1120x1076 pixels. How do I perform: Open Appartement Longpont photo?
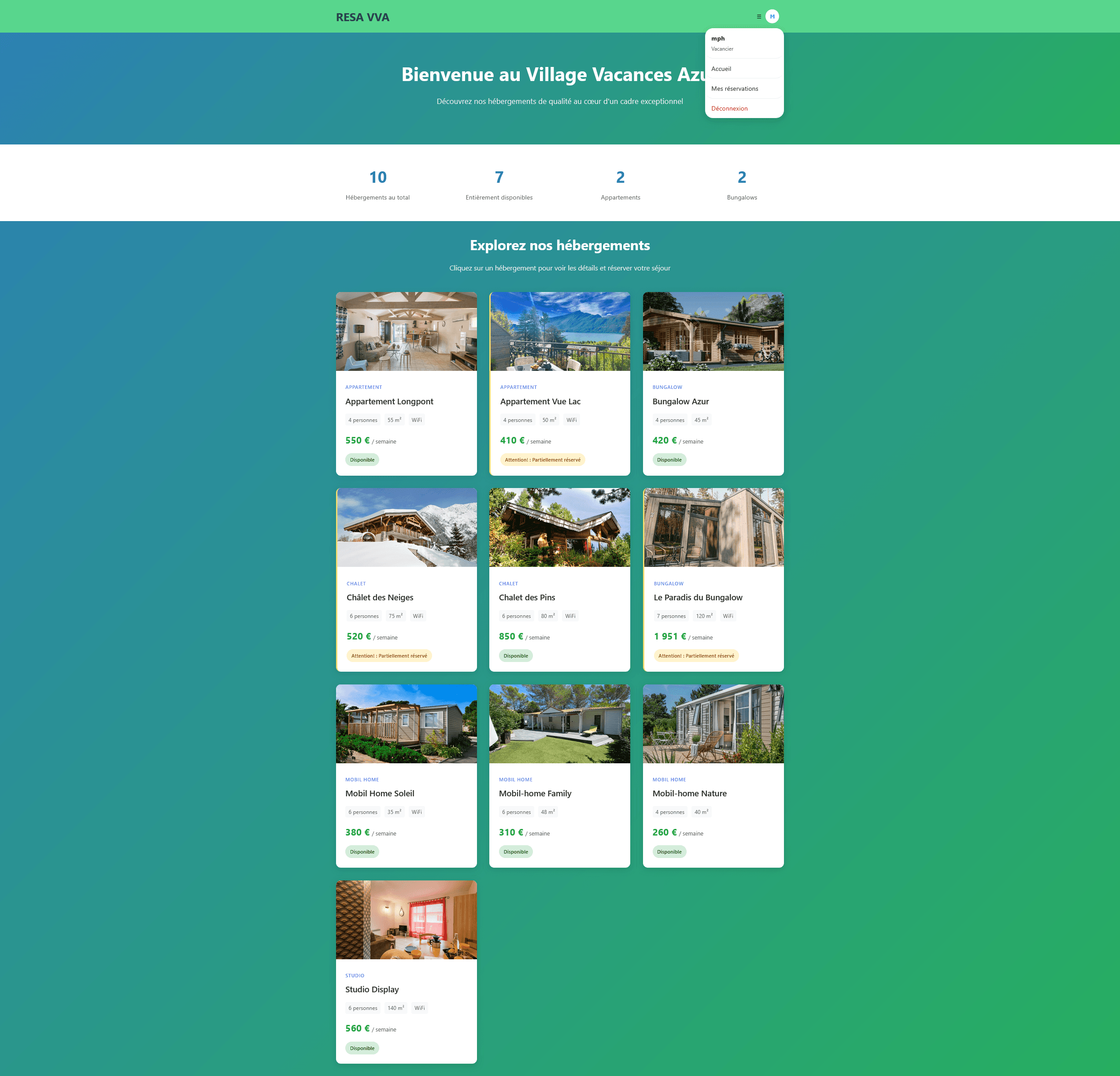click(406, 331)
